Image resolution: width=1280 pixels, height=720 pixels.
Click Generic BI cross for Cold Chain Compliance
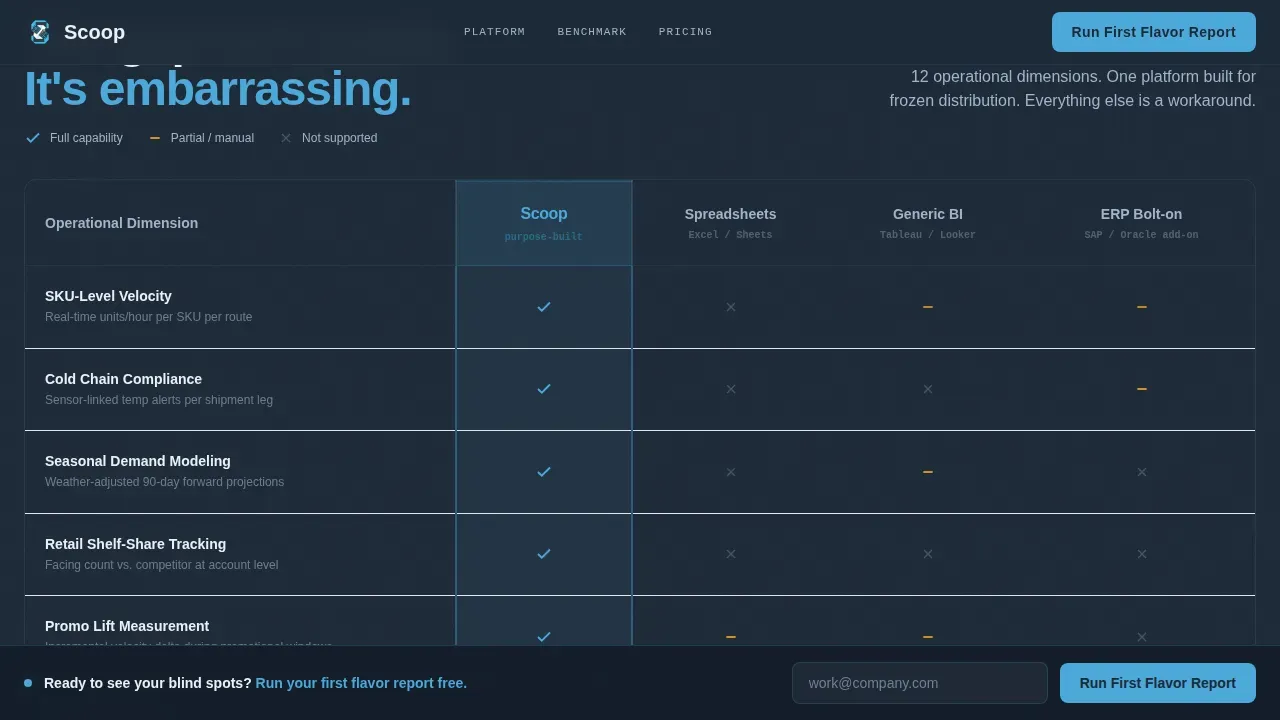pyautogui.click(x=928, y=389)
